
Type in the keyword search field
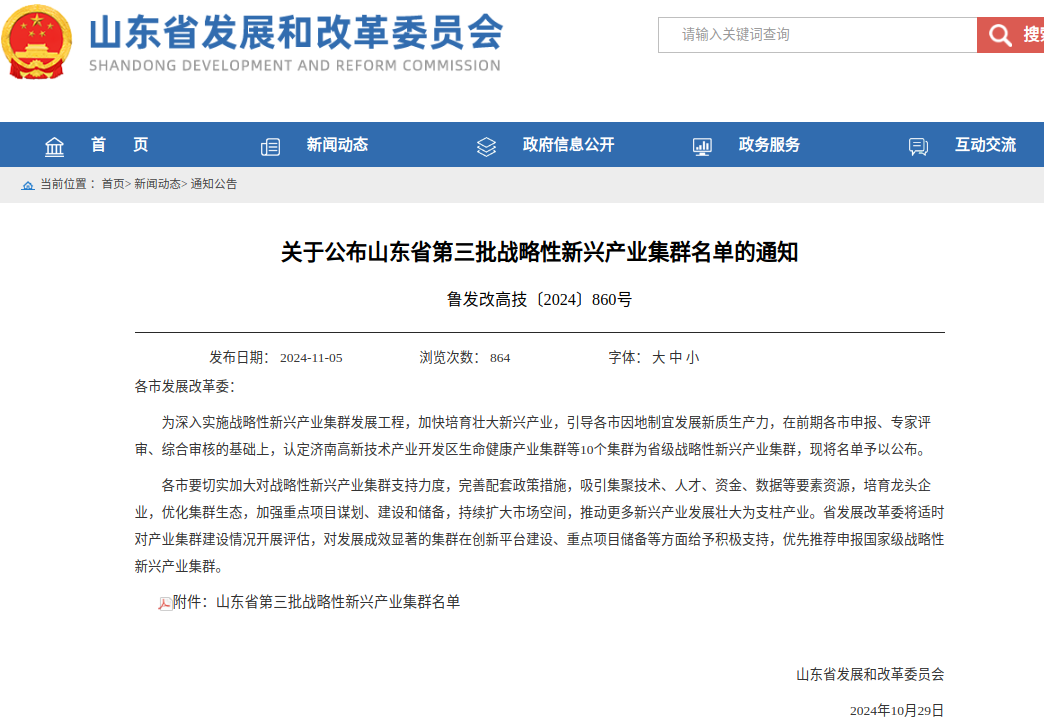pyautogui.click(x=817, y=35)
